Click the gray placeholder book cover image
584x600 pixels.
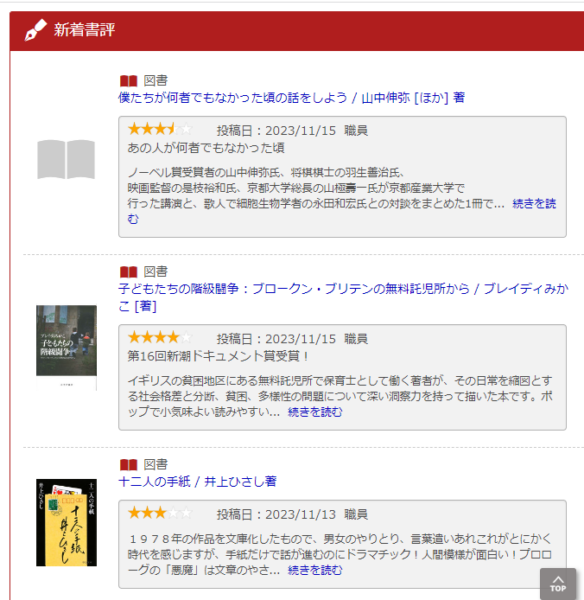pos(66,159)
